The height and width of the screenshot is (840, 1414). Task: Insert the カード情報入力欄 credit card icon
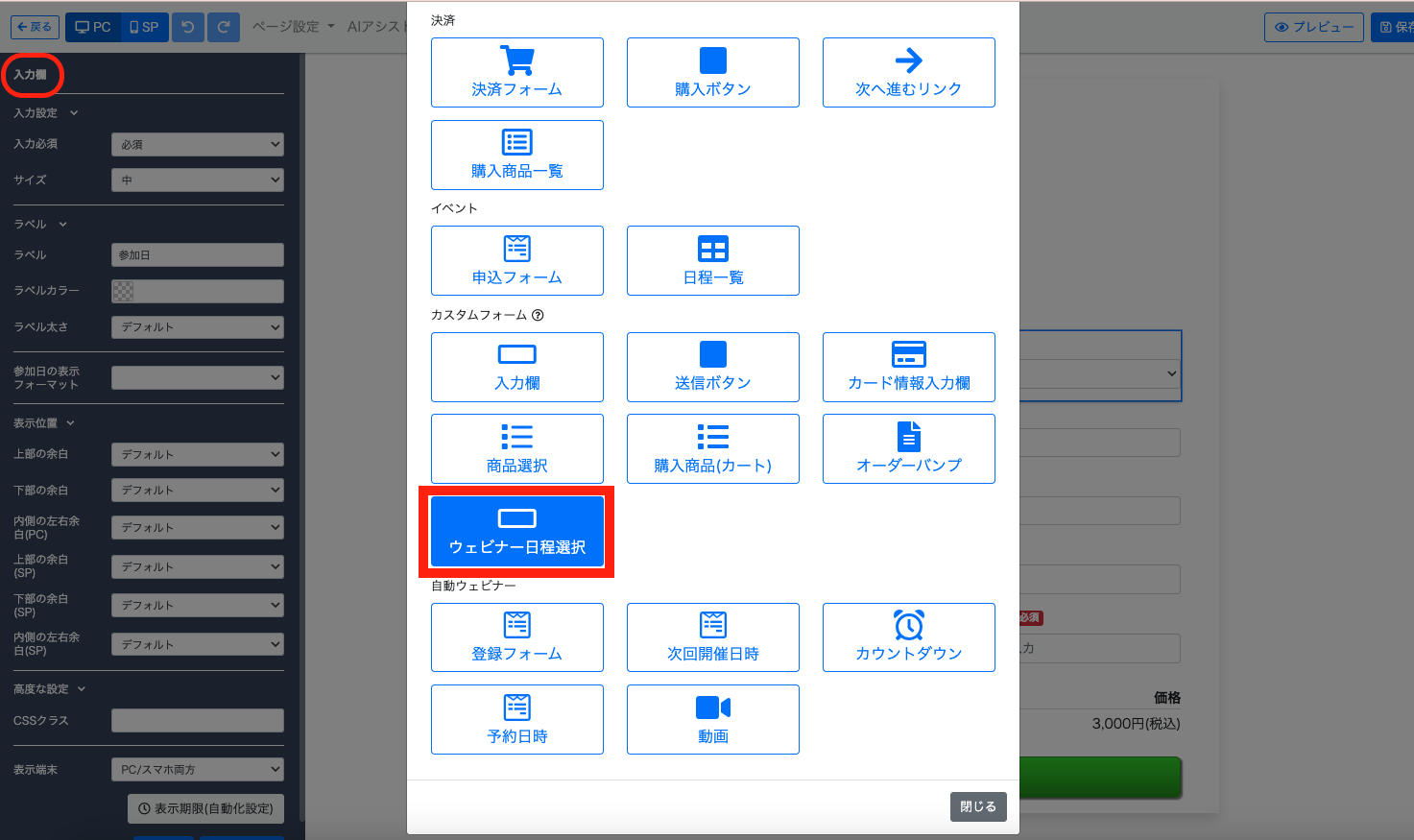point(908,354)
